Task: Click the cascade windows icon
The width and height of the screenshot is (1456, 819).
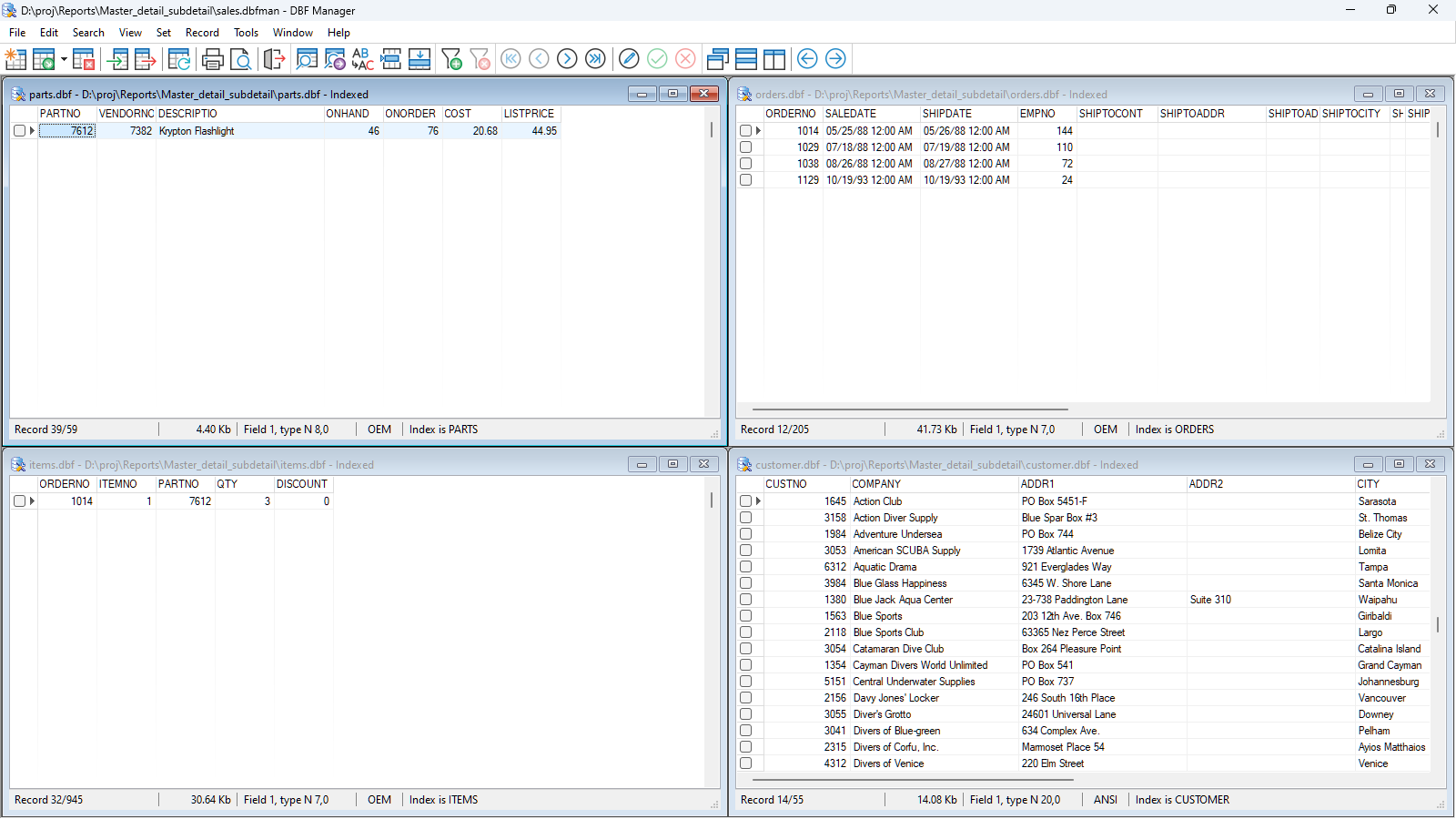Action: (x=717, y=59)
